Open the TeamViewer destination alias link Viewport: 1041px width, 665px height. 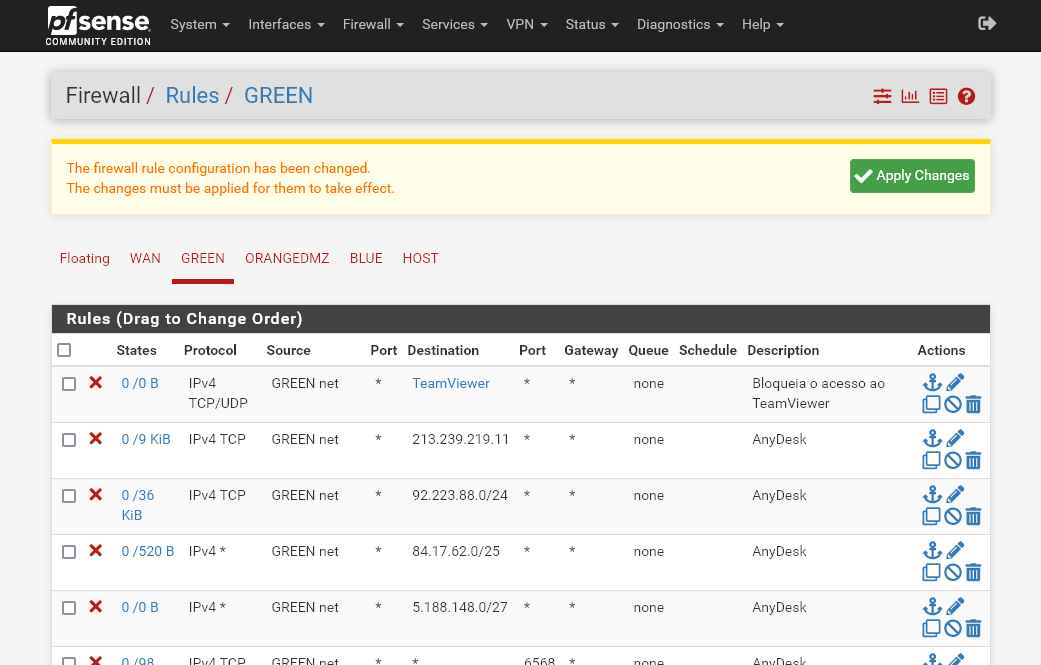point(450,383)
